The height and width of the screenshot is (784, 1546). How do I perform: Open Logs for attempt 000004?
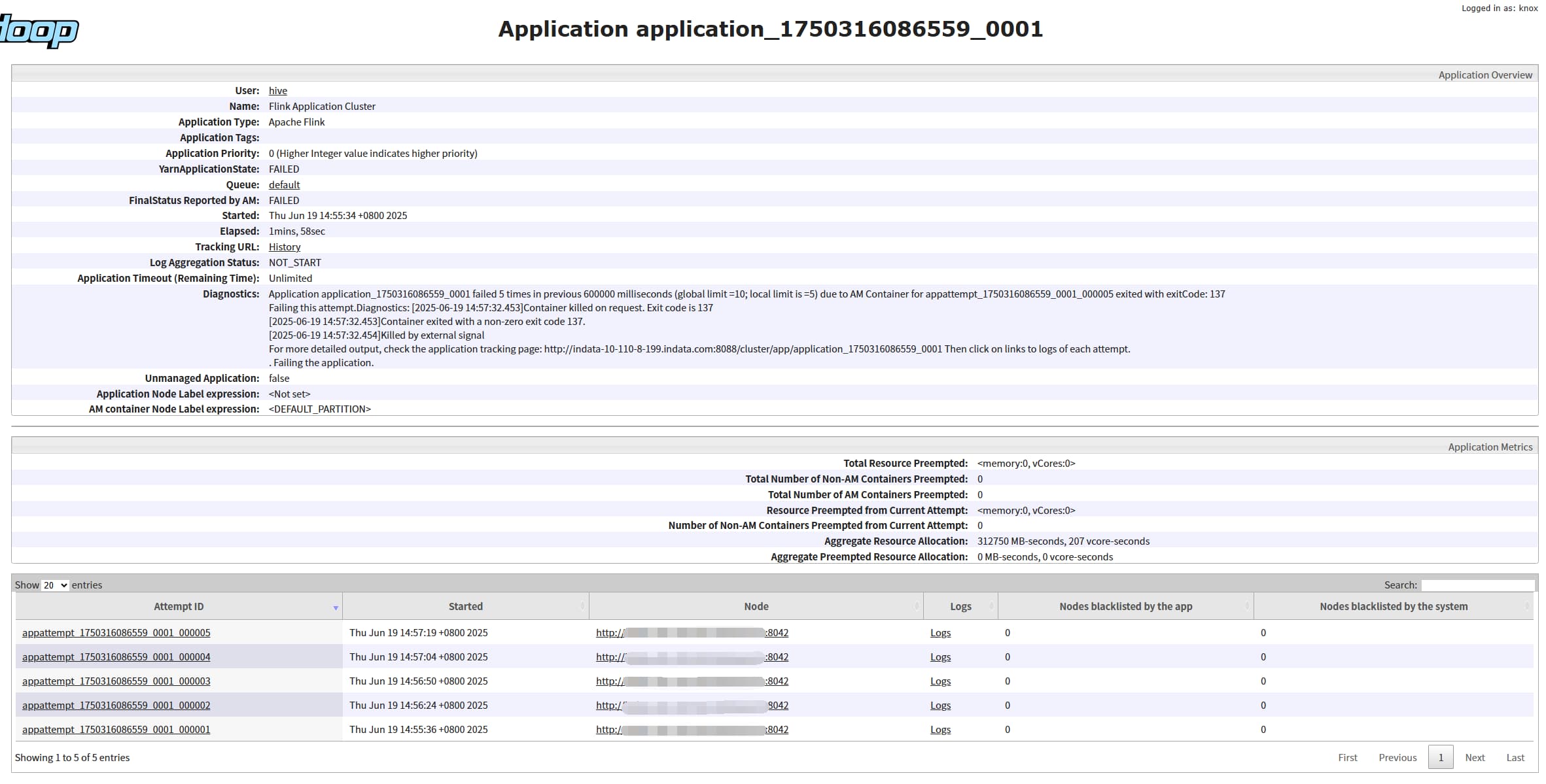940,656
